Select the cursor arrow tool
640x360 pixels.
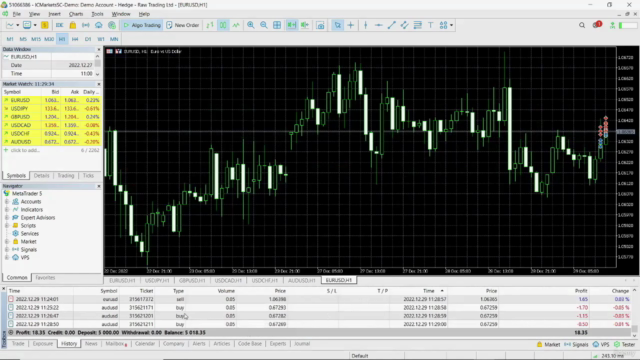tap(338, 25)
